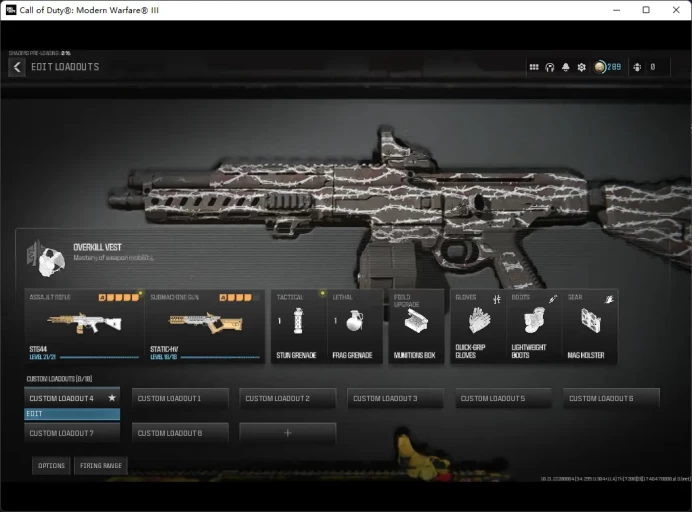Select Custom Loadout 3
The image size is (692, 512).
tap(395, 398)
